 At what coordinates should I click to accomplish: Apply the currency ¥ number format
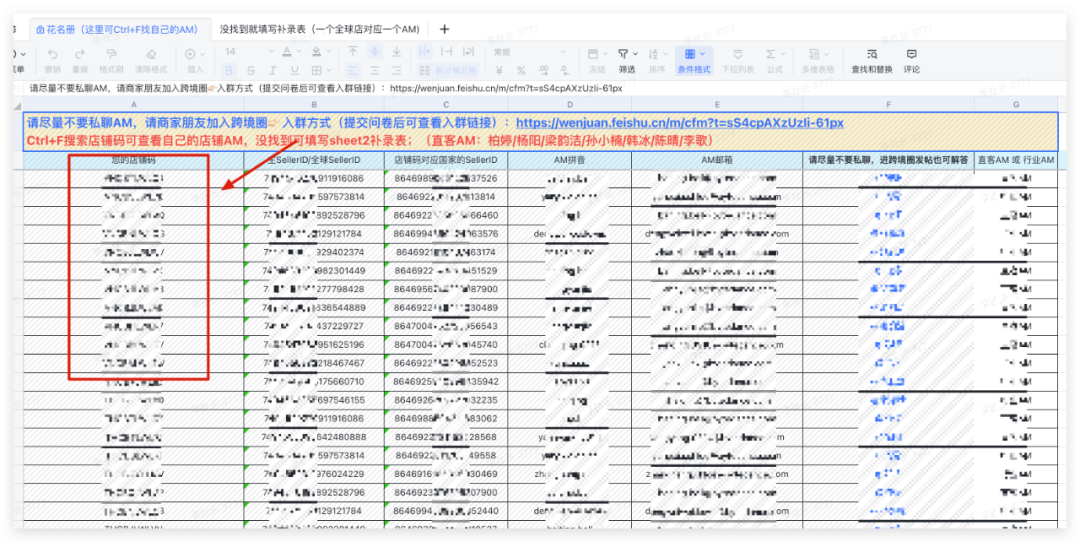[x=499, y=70]
